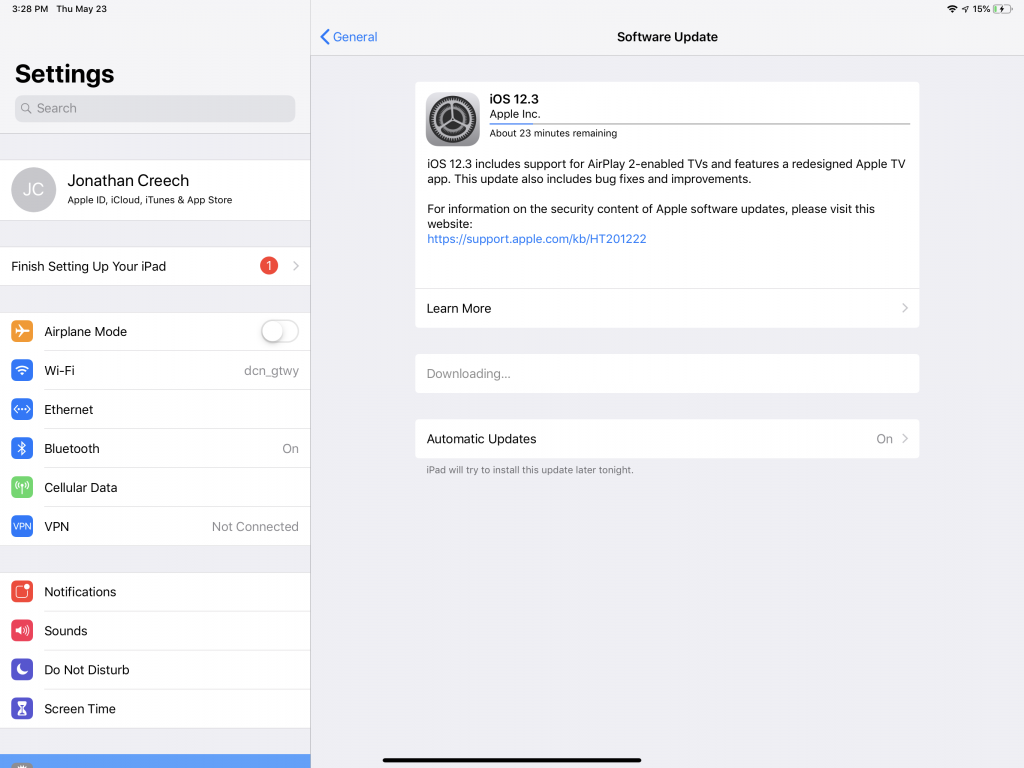Tap the Automatic Updates On value
Image resolution: width=1024 pixels, height=768 pixels.
(884, 439)
